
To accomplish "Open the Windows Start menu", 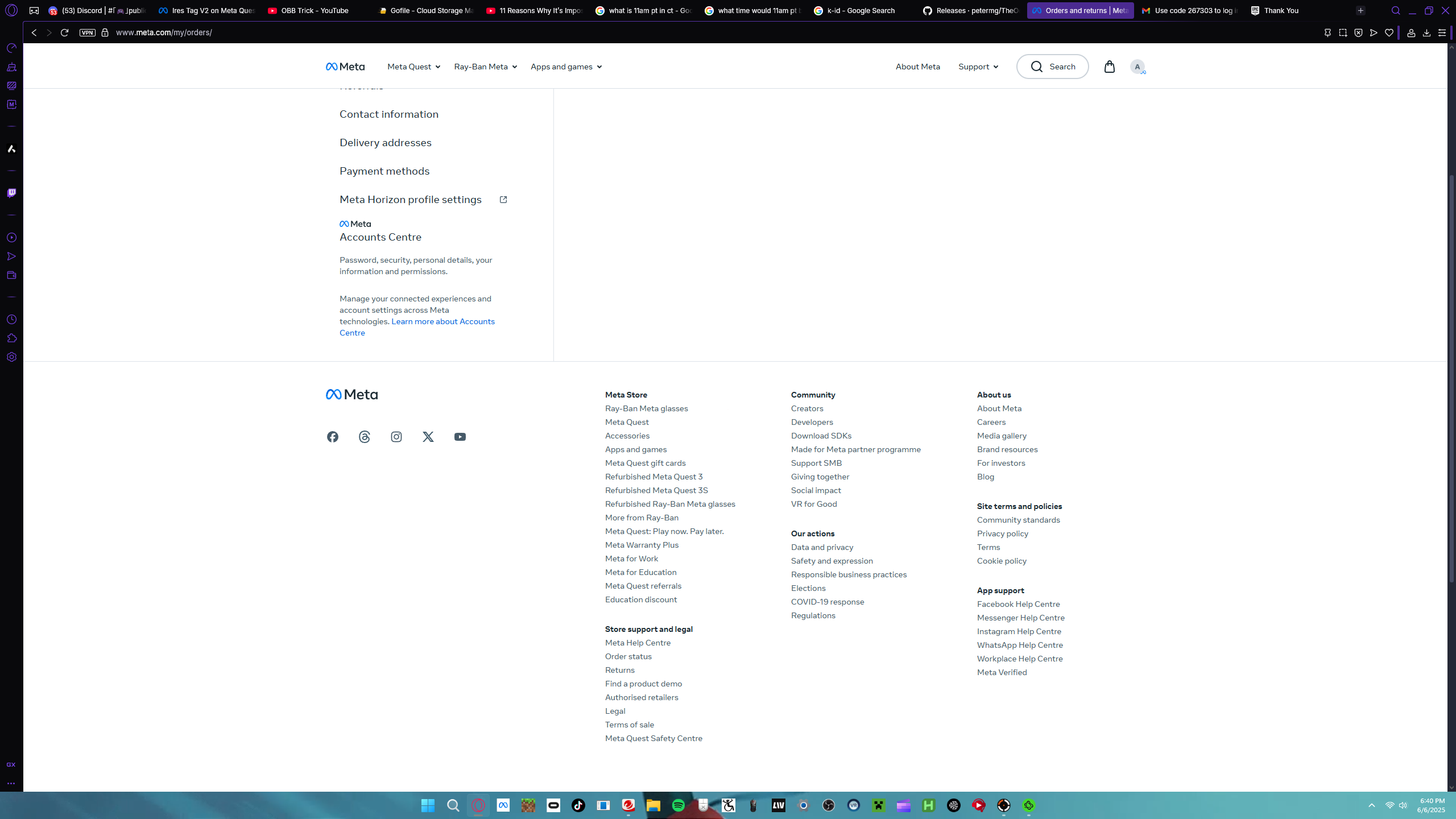I will 428,805.
